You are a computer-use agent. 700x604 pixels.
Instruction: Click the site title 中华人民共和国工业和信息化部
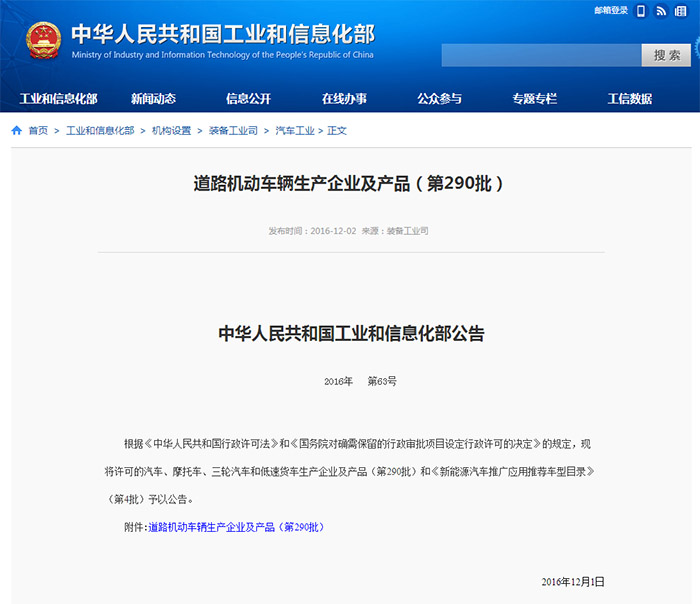pyautogui.click(x=223, y=34)
